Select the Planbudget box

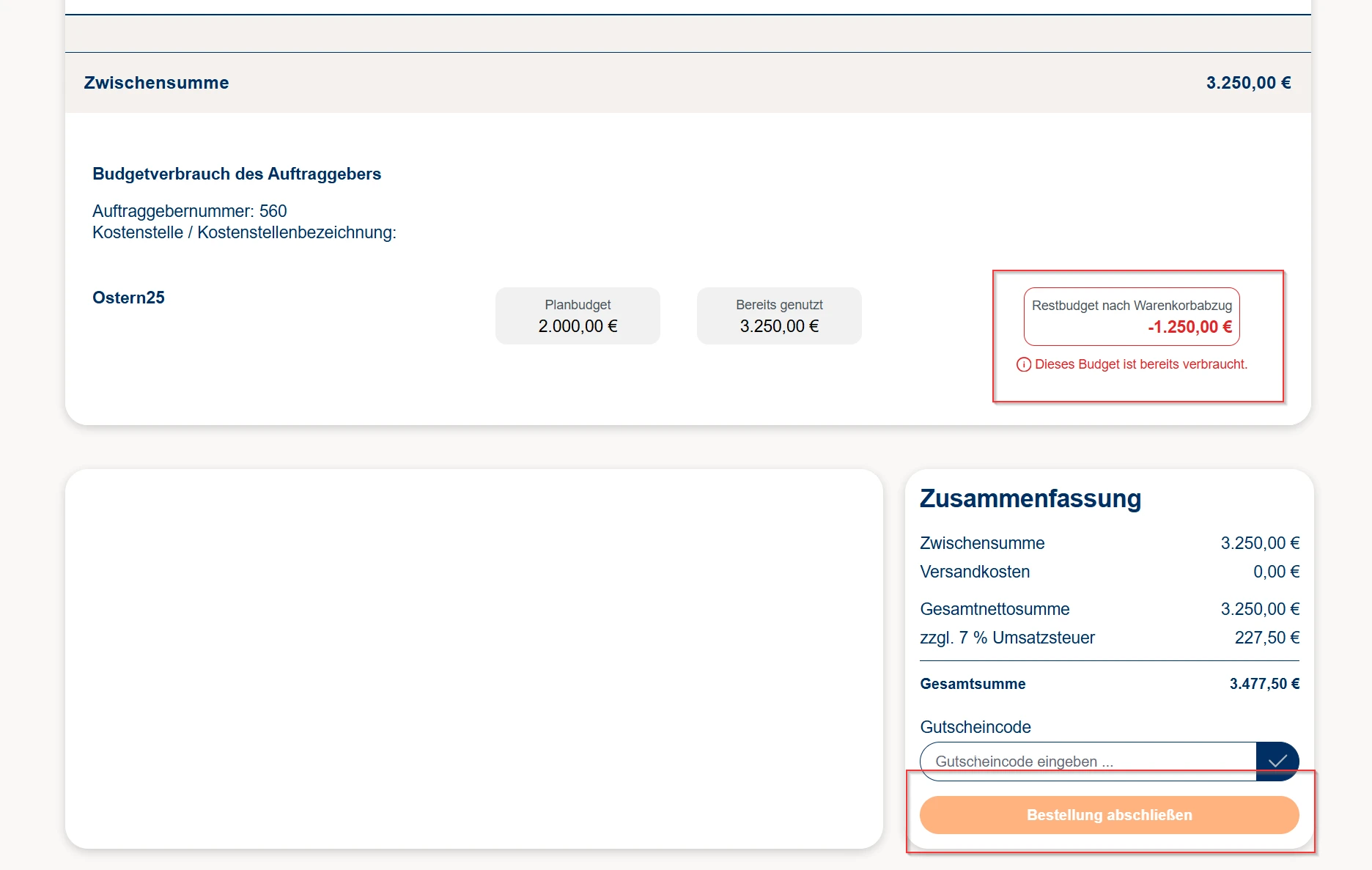[578, 316]
